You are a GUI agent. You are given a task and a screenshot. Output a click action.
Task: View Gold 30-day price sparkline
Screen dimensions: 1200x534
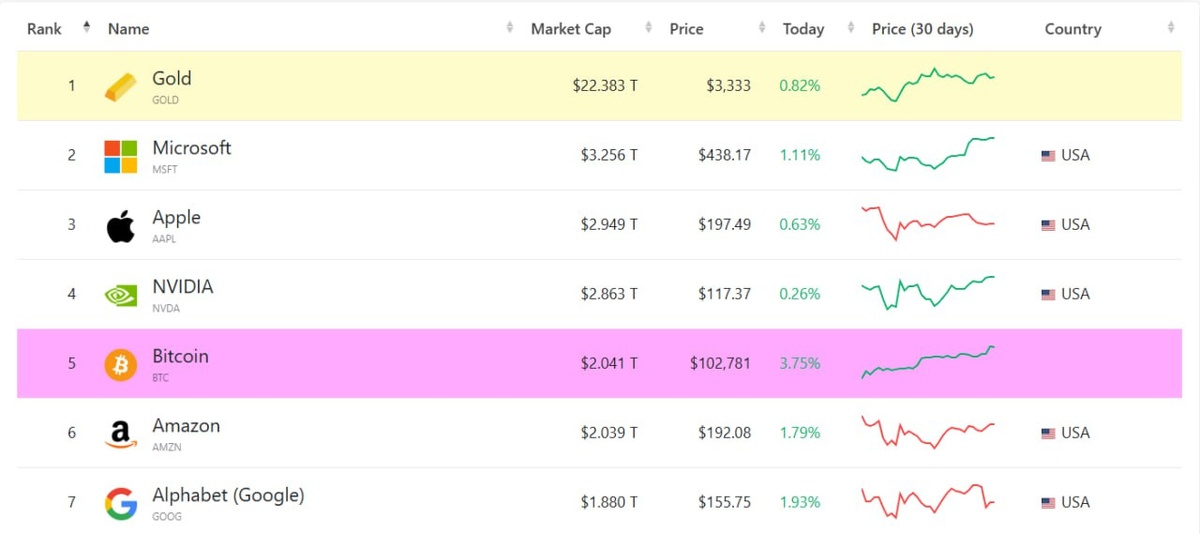[928, 85]
